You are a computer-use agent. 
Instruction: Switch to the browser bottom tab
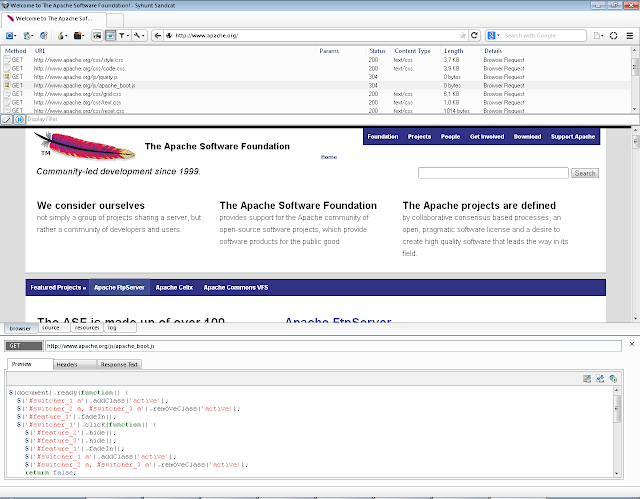click(x=21, y=328)
